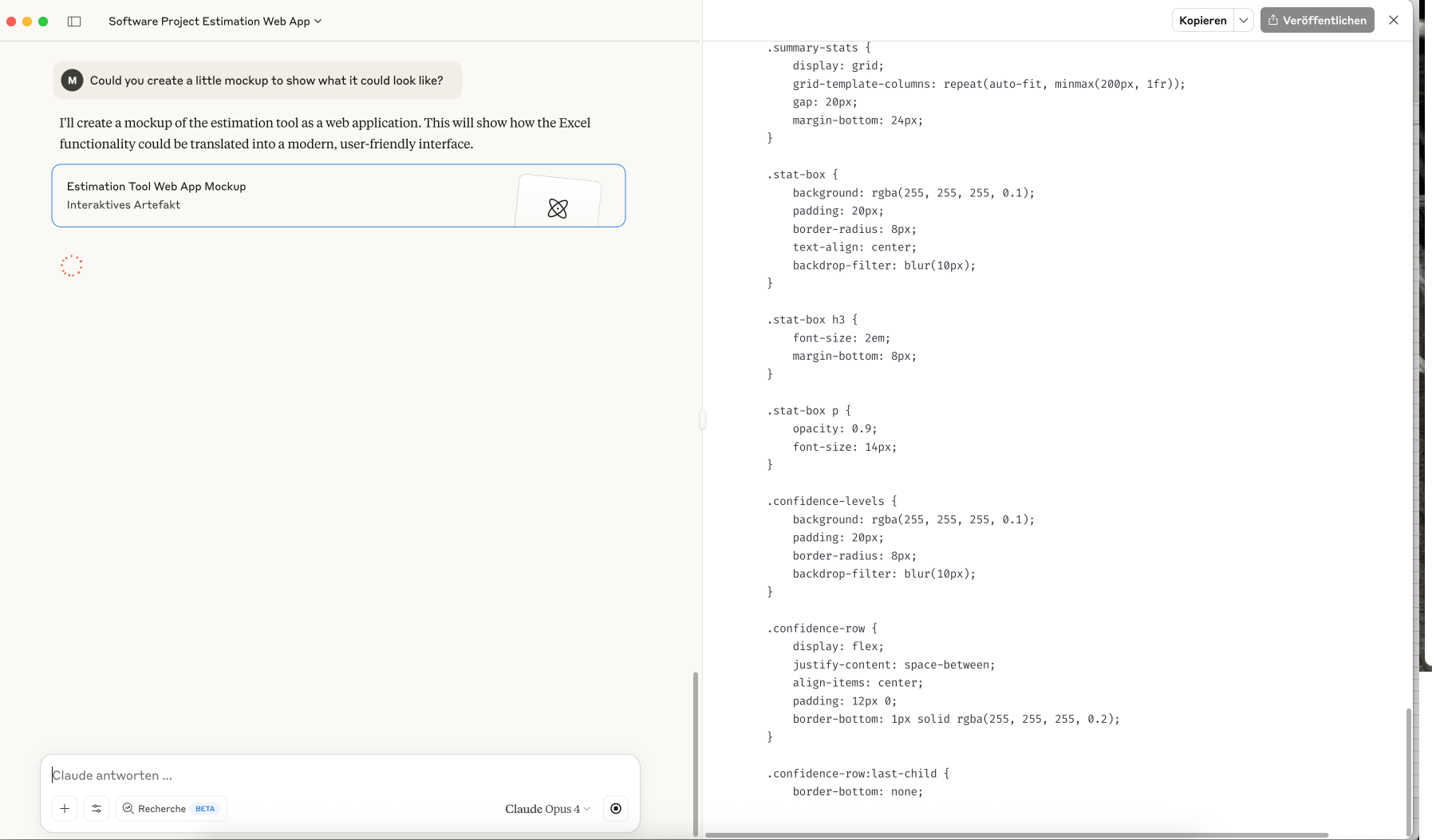Open the chat title dropdown menu
The width and height of the screenshot is (1432, 840).
(215, 22)
